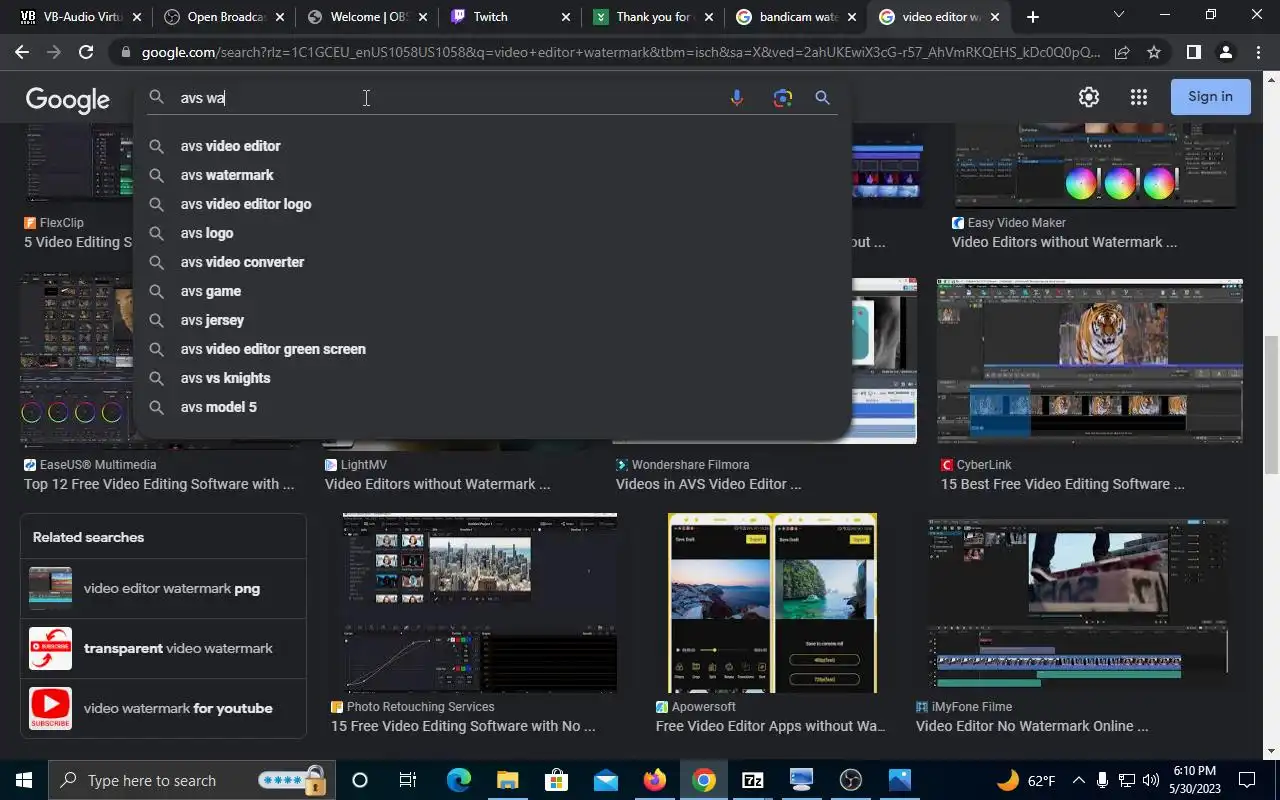Viewport: 1280px width, 800px height.
Task: Click the voice search microphone icon
Action: pos(737,98)
